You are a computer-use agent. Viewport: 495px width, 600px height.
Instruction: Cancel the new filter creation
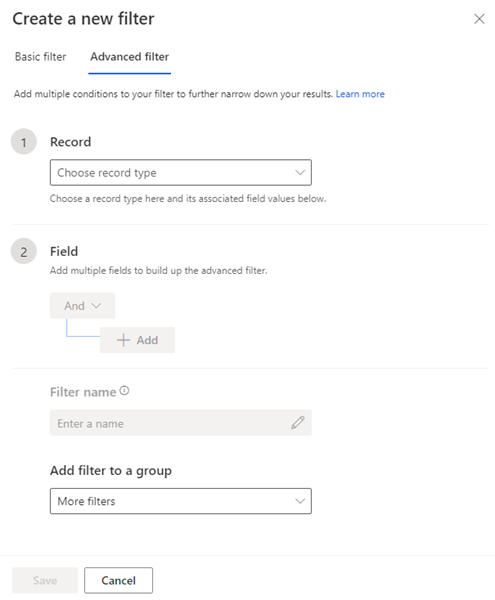[119, 580]
